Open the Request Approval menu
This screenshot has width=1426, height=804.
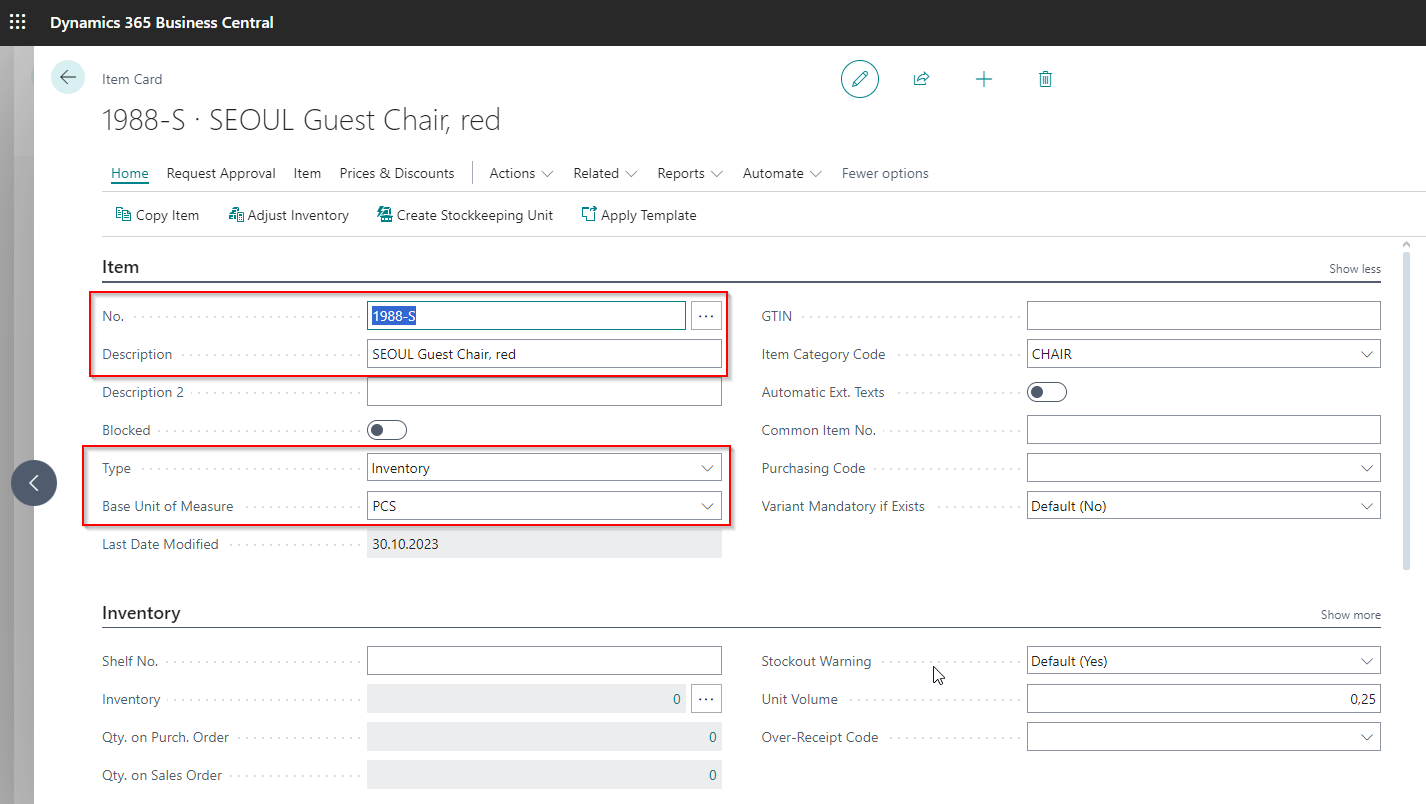coord(221,173)
